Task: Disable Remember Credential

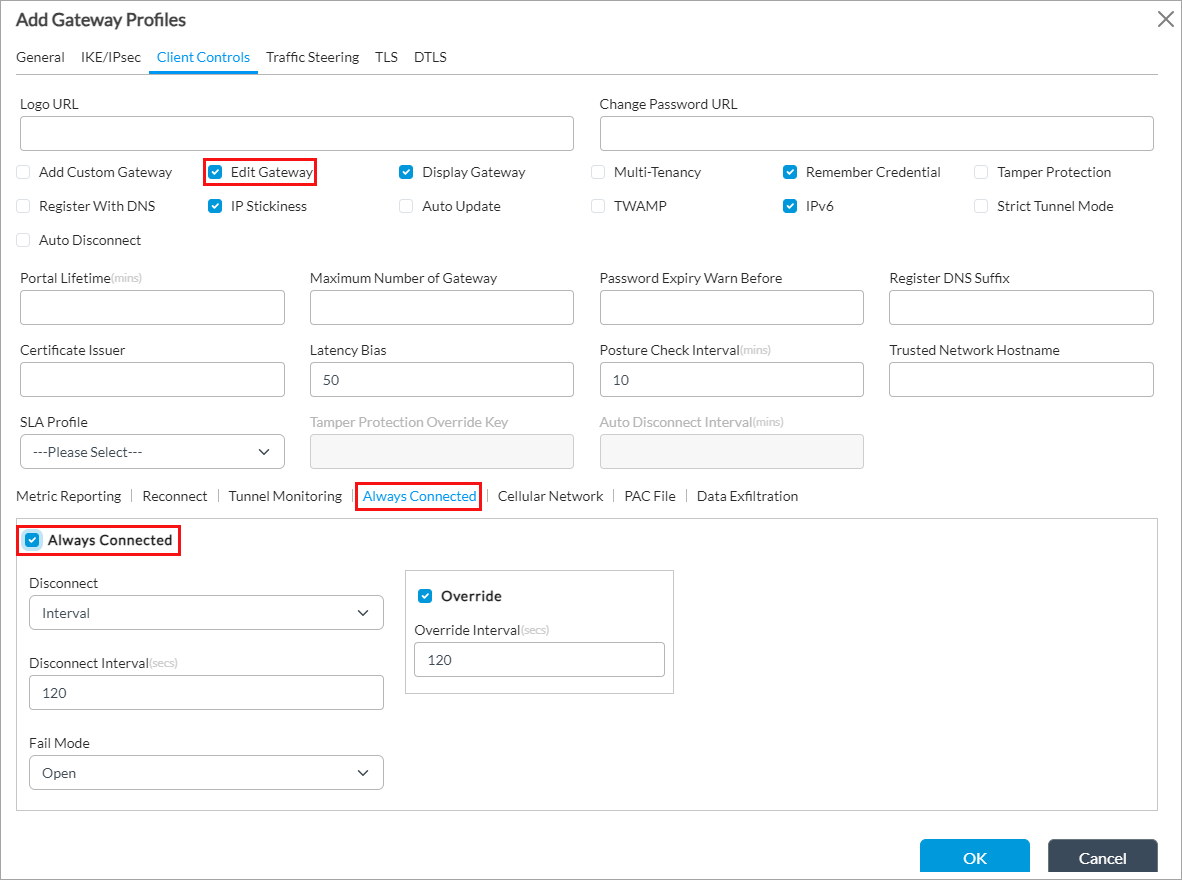Action: [x=789, y=172]
